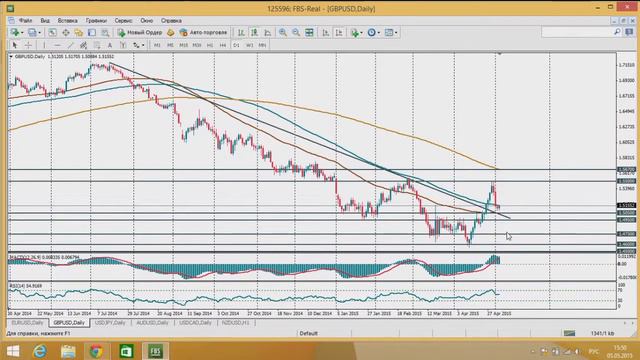
Task: Switch chart to line chart
Action: tap(267, 33)
